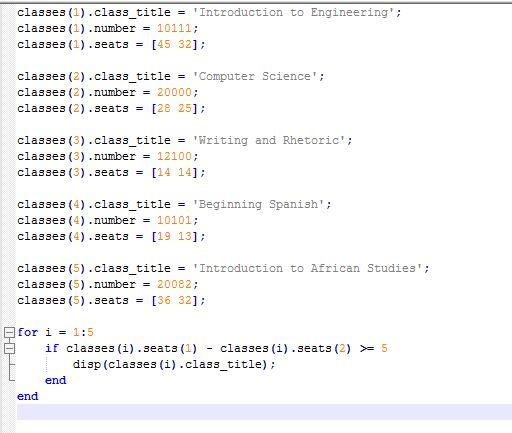
Task: Click the [14 14] seats array
Action: click(174, 172)
